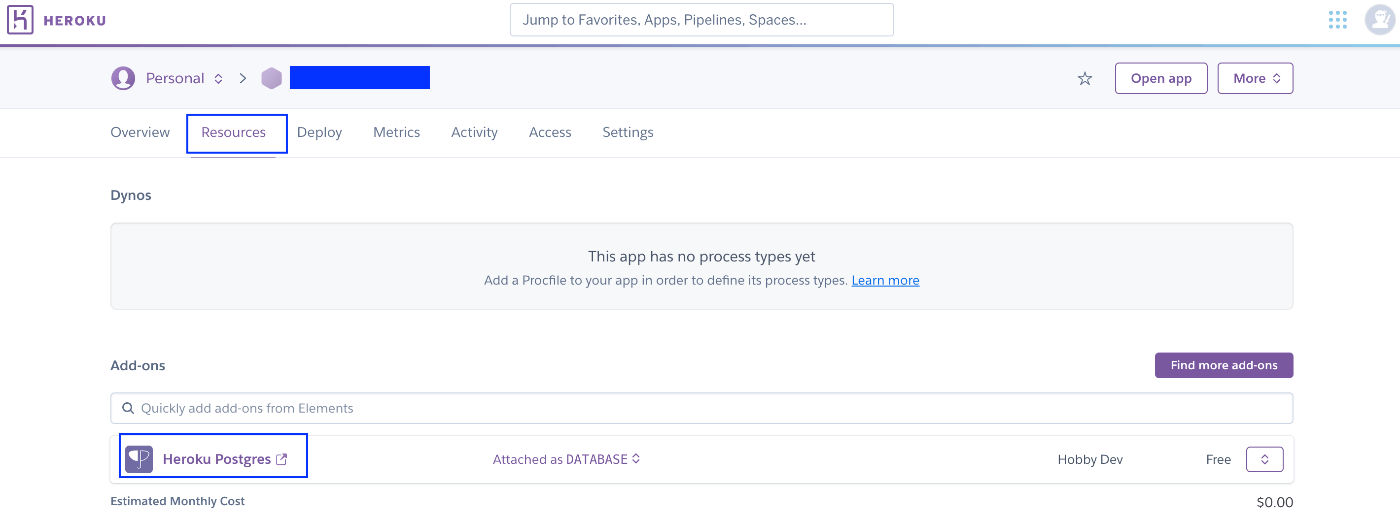The height and width of the screenshot is (516, 1400).
Task: Click the Heroku logo icon
Action: tap(21, 20)
